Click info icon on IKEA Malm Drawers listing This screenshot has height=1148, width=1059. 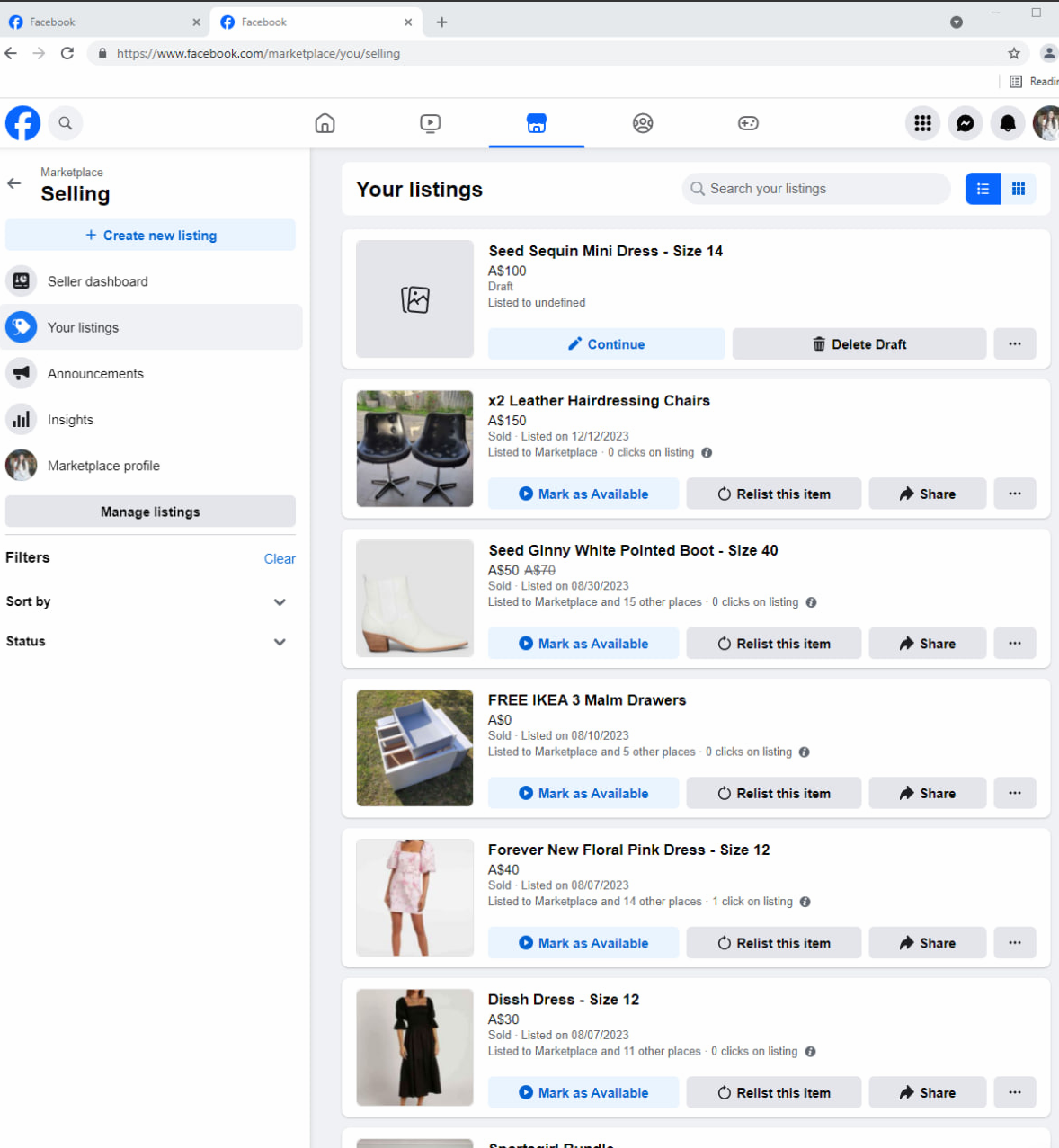pos(805,752)
